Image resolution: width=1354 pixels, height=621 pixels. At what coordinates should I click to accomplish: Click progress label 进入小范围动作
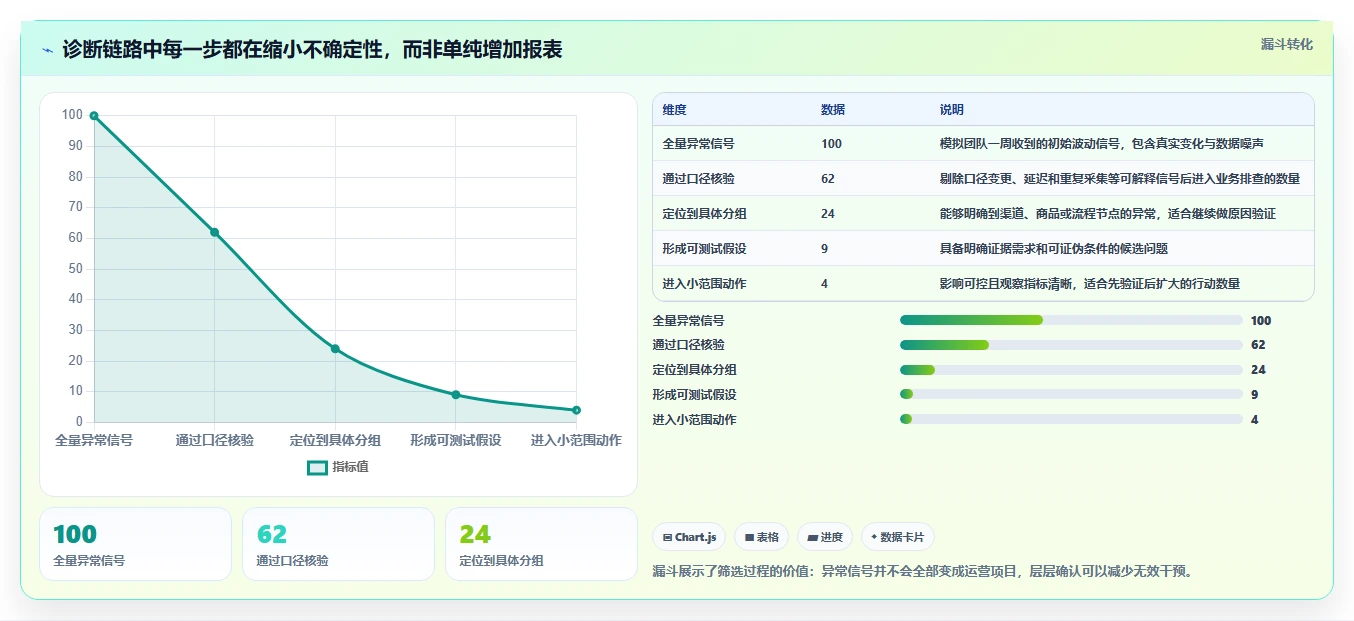tap(694, 420)
